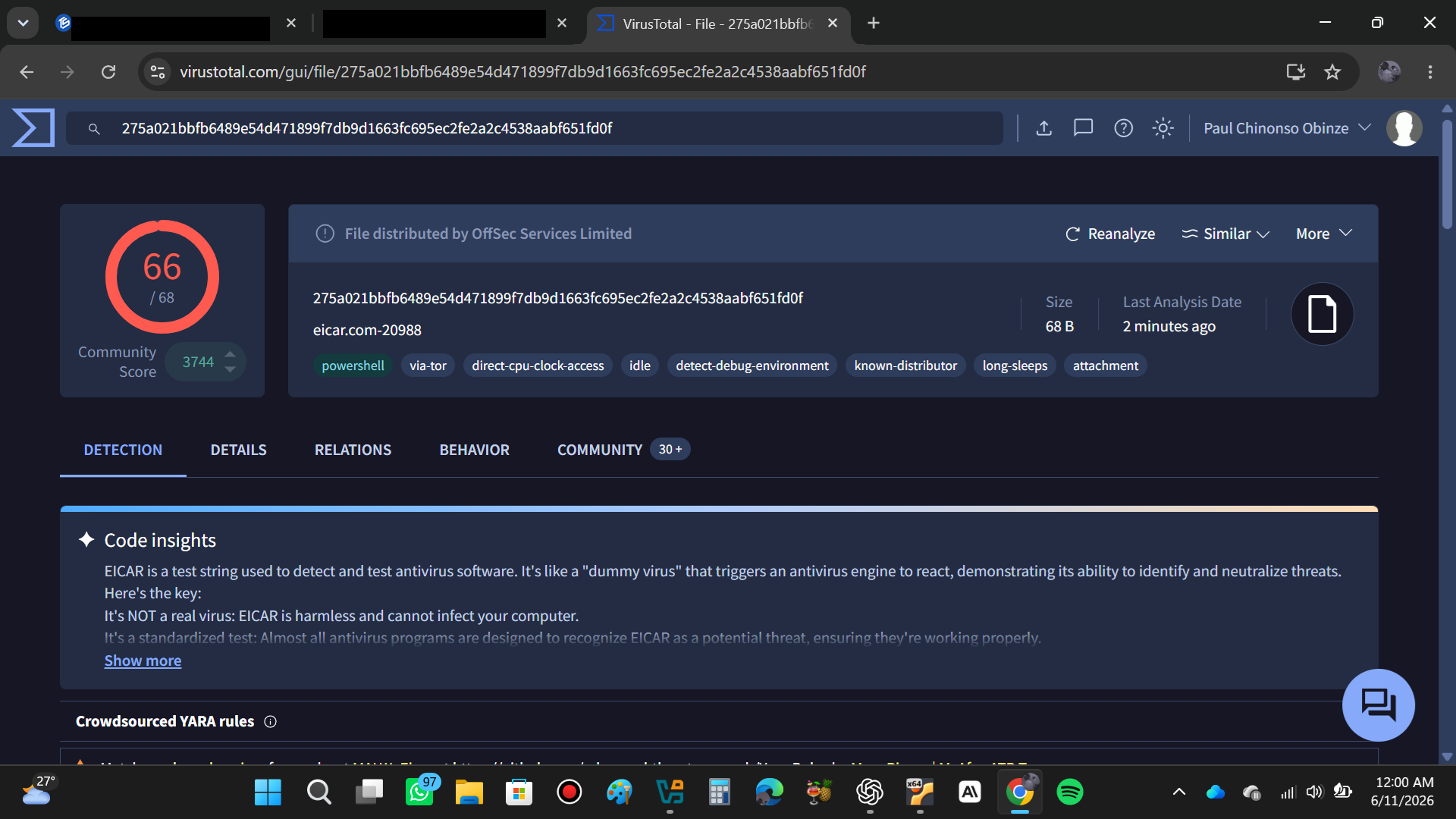Click the 66 / 68 detection score ring
The width and height of the screenshot is (1456, 819).
point(162,277)
